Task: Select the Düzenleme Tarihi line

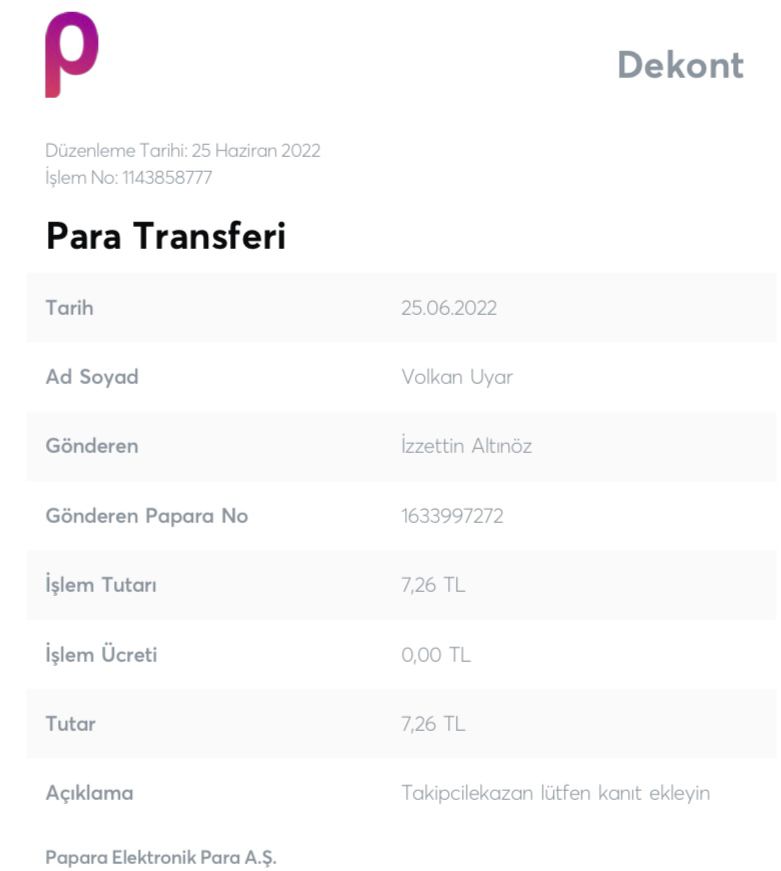Action: click(183, 151)
